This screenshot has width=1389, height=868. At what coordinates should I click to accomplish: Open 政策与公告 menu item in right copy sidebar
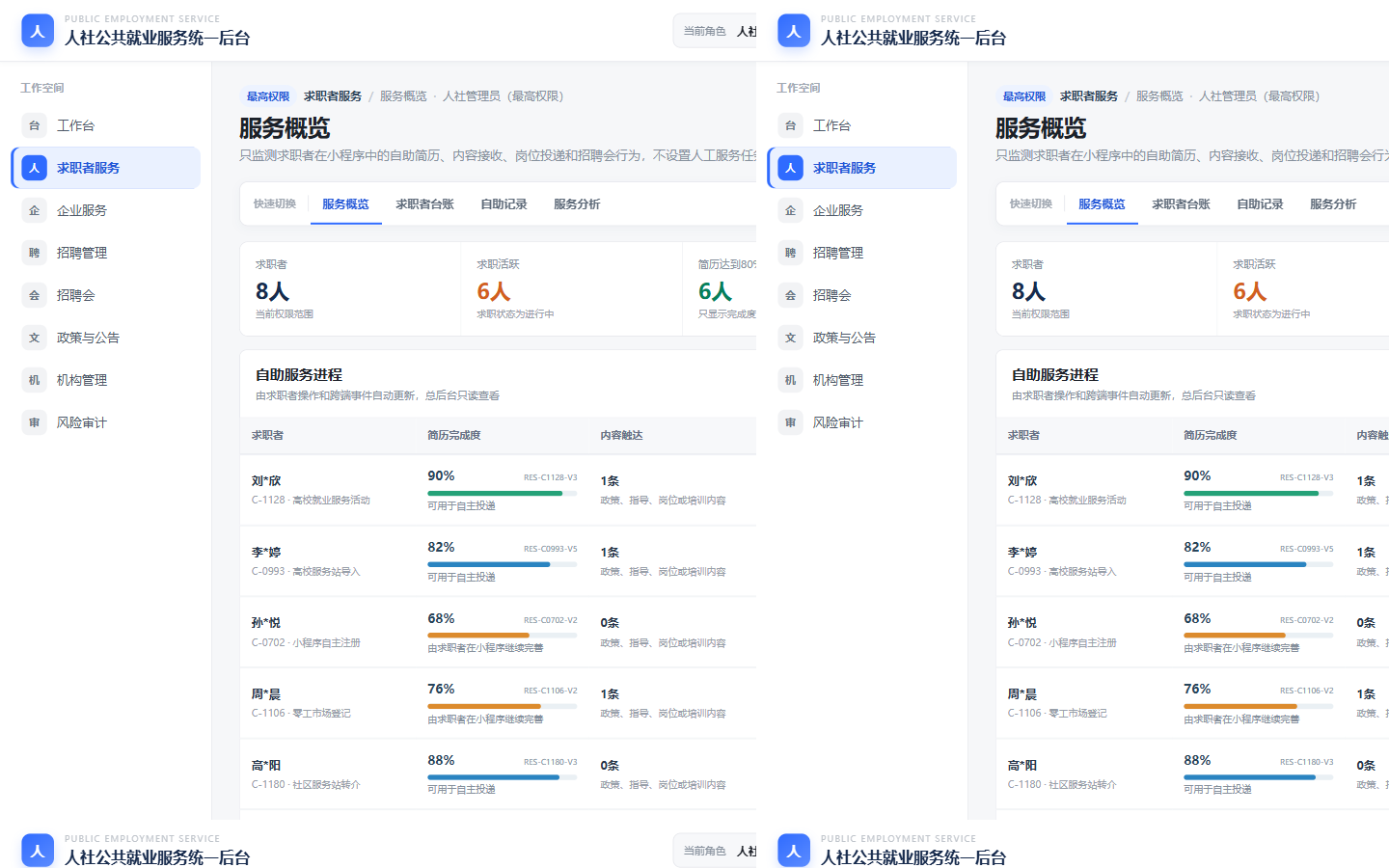pyautogui.click(x=862, y=338)
